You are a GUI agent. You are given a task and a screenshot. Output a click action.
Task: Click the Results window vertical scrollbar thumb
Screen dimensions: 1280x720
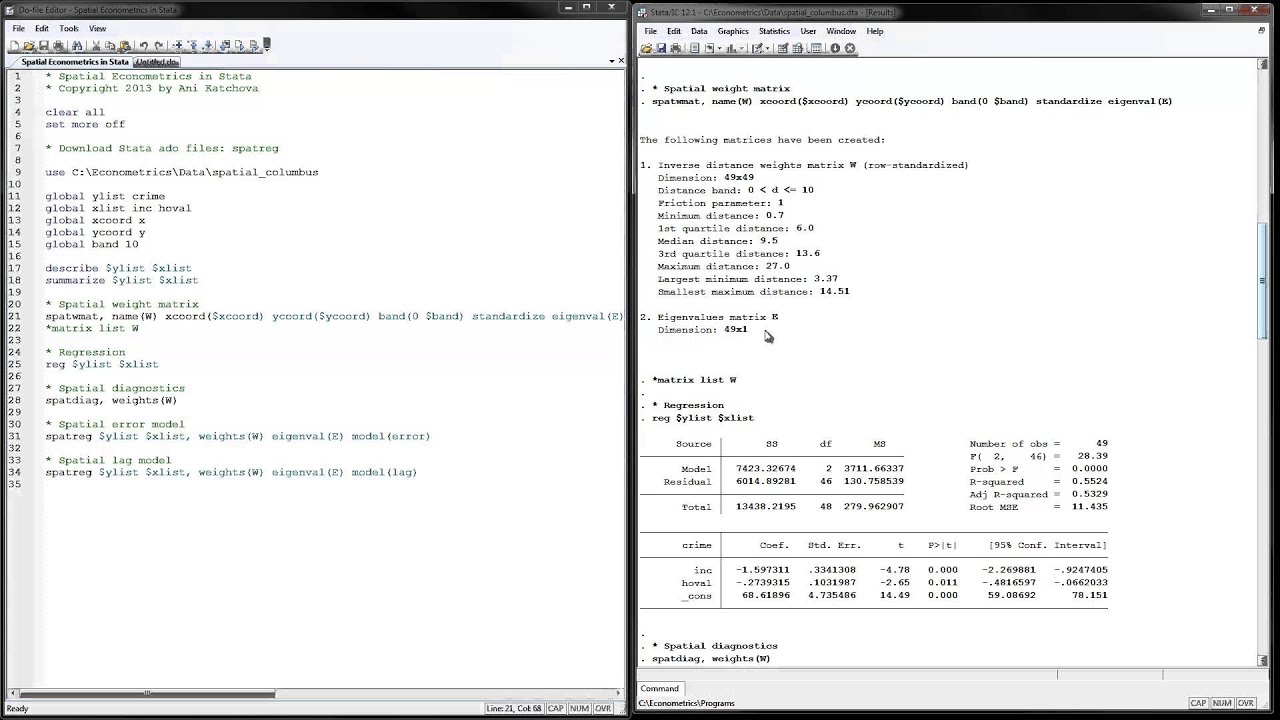1262,282
